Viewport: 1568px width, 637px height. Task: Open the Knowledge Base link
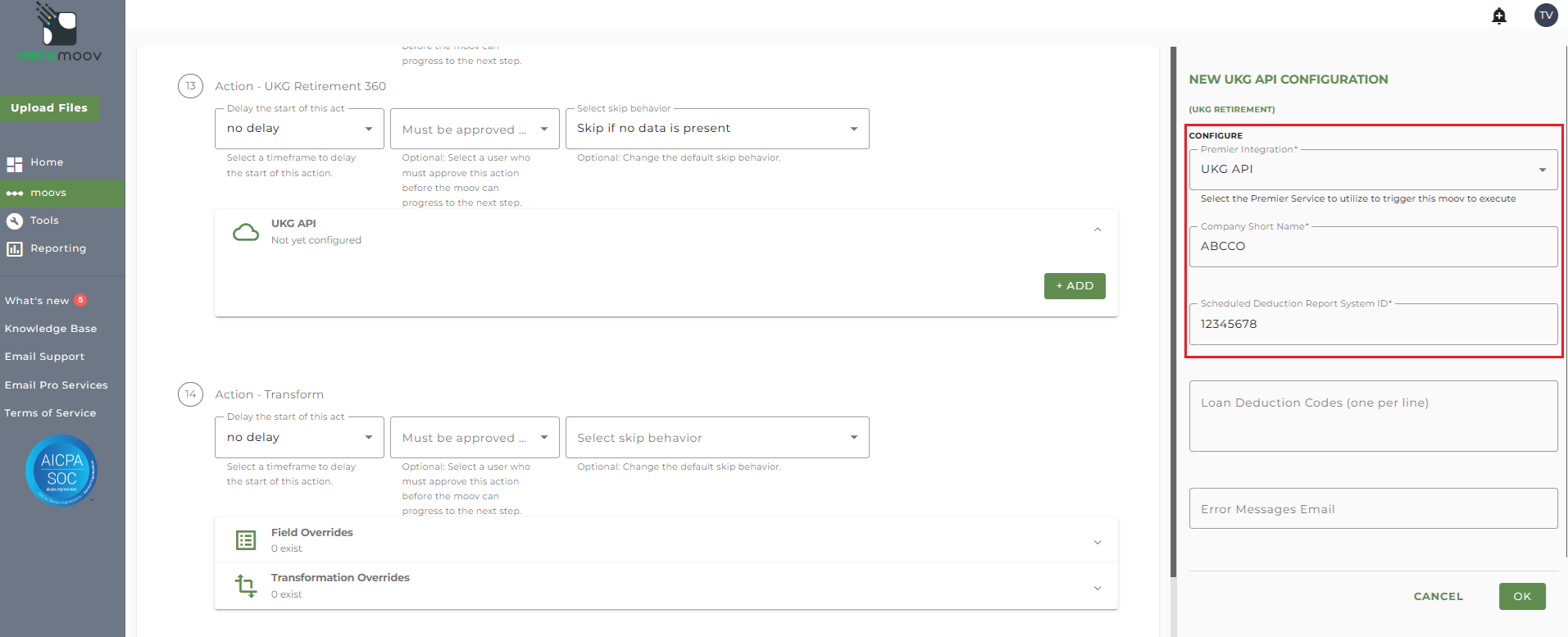(51, 329)
